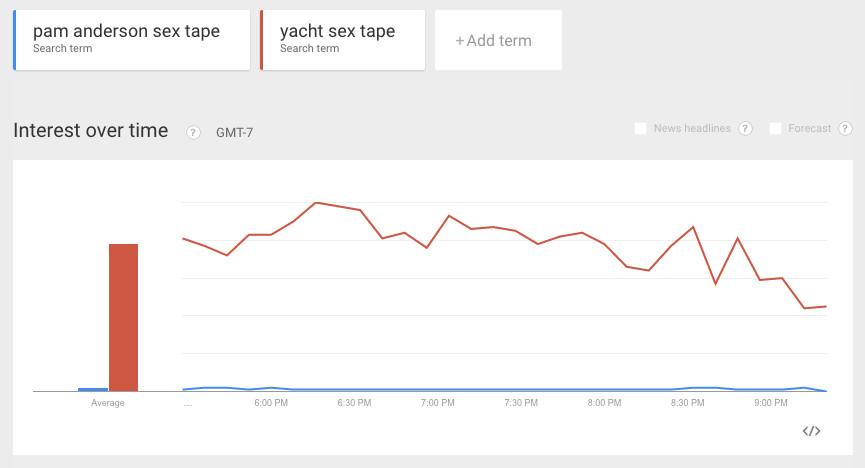Click the 6:30 PM time axis label
The height and width of the screenshot is (468, 865).
(x=354, y=403)
